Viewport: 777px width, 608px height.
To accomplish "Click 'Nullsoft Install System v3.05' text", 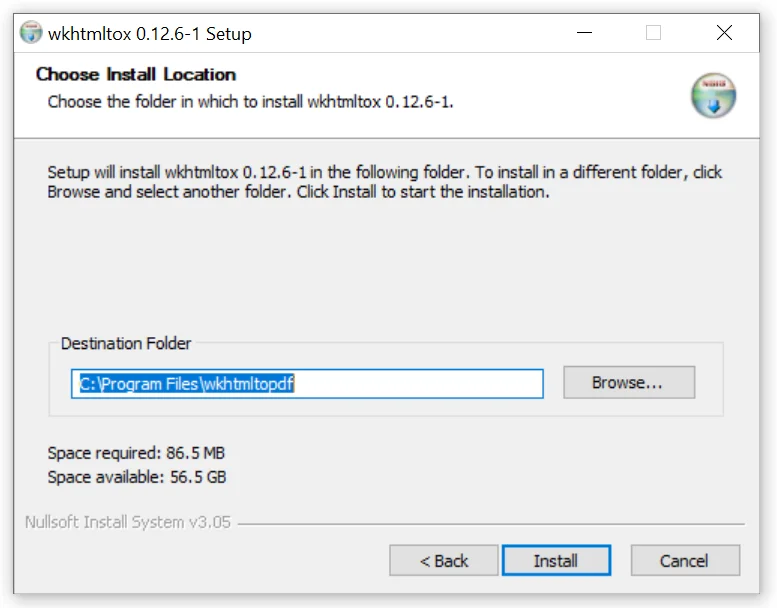I will (128, 522).
